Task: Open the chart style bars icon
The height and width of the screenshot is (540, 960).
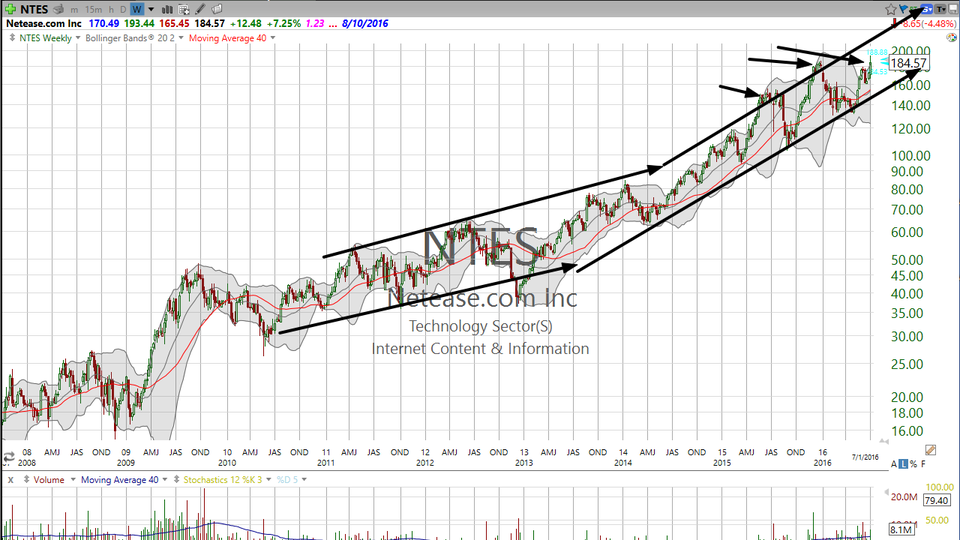Action: (167, 9)
